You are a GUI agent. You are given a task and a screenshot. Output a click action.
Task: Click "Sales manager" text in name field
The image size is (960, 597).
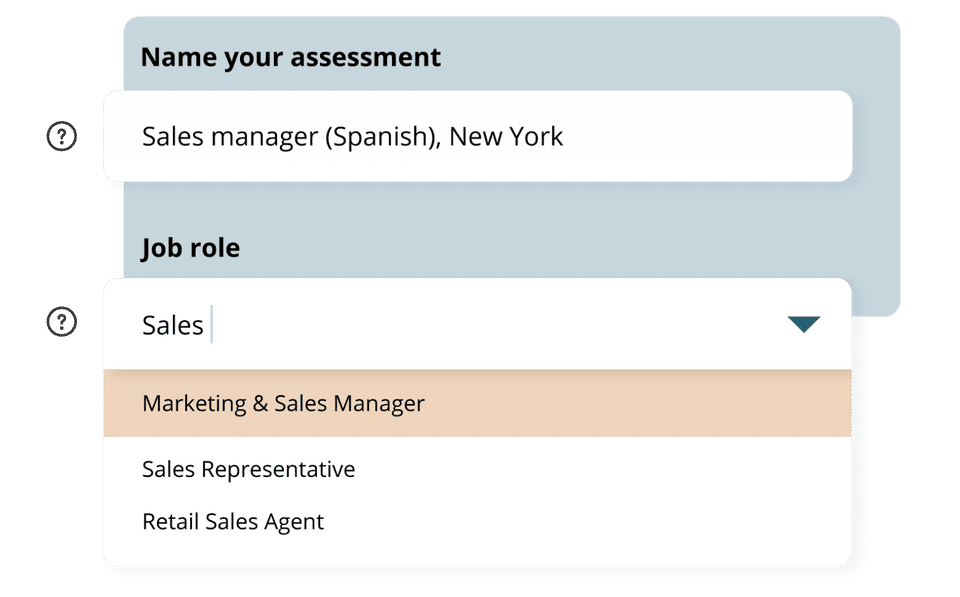(x=228, y=137)
